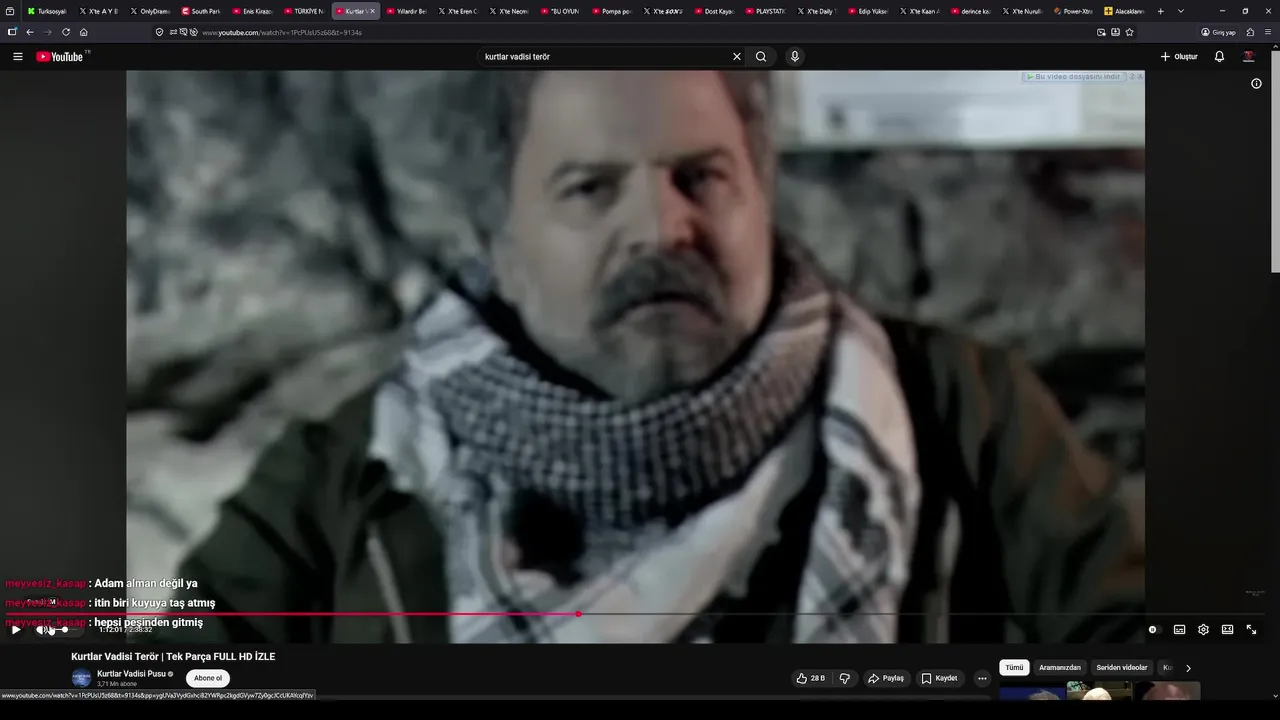Open the player settings gear
Viewport: 1280px width, 720px height.
tap(1203, 630)
